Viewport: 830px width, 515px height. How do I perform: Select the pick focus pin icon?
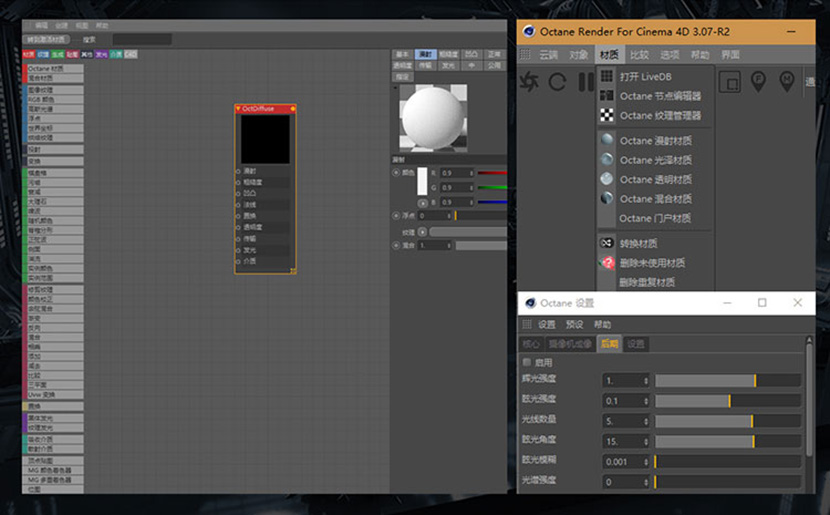tap(759, 82)
